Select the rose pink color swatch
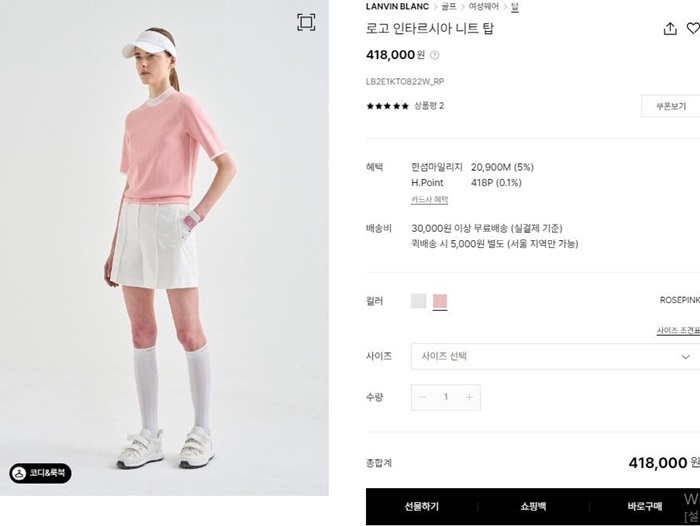This screenshot has width=700, height=526. click(x=440, y=301)
